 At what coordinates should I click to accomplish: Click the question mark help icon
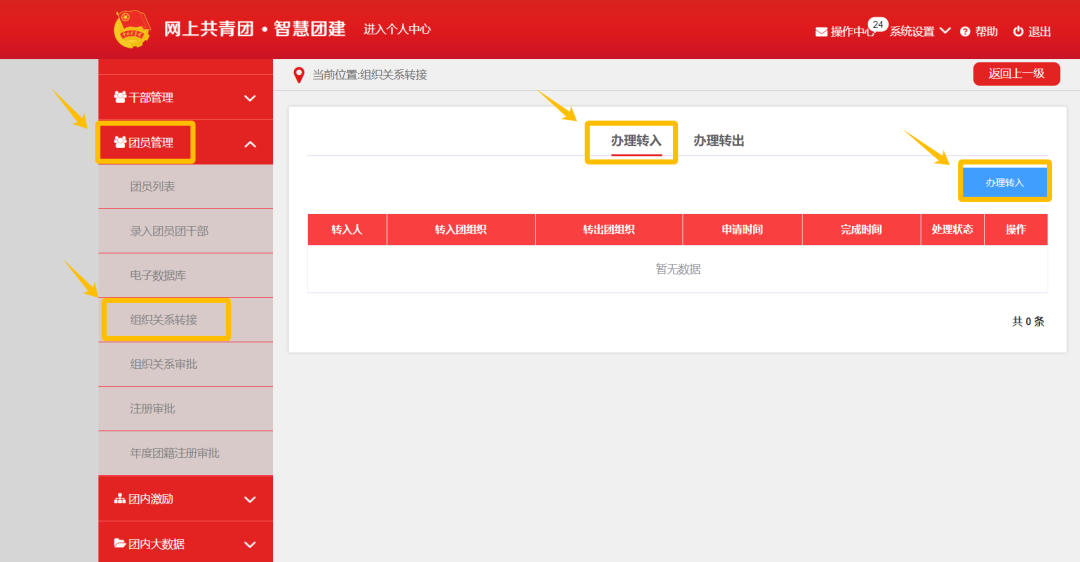(965, 32)
